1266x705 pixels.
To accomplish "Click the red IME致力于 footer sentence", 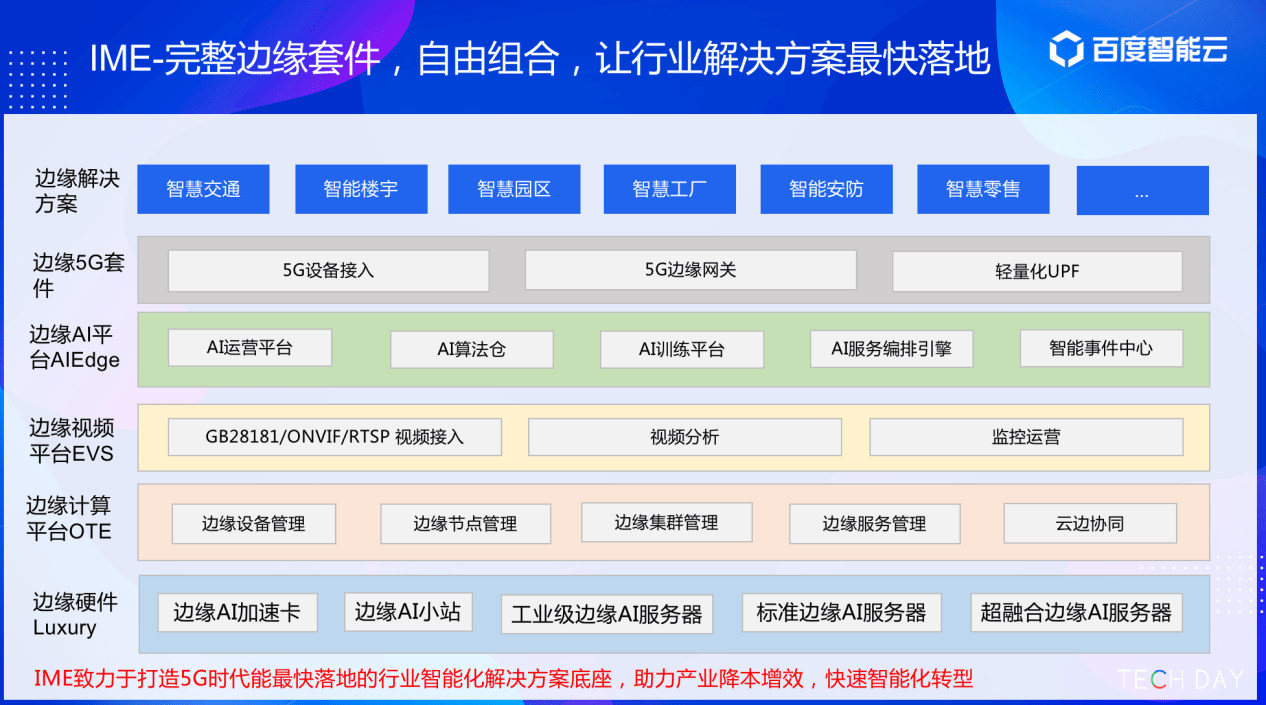I will pos(503,678).
